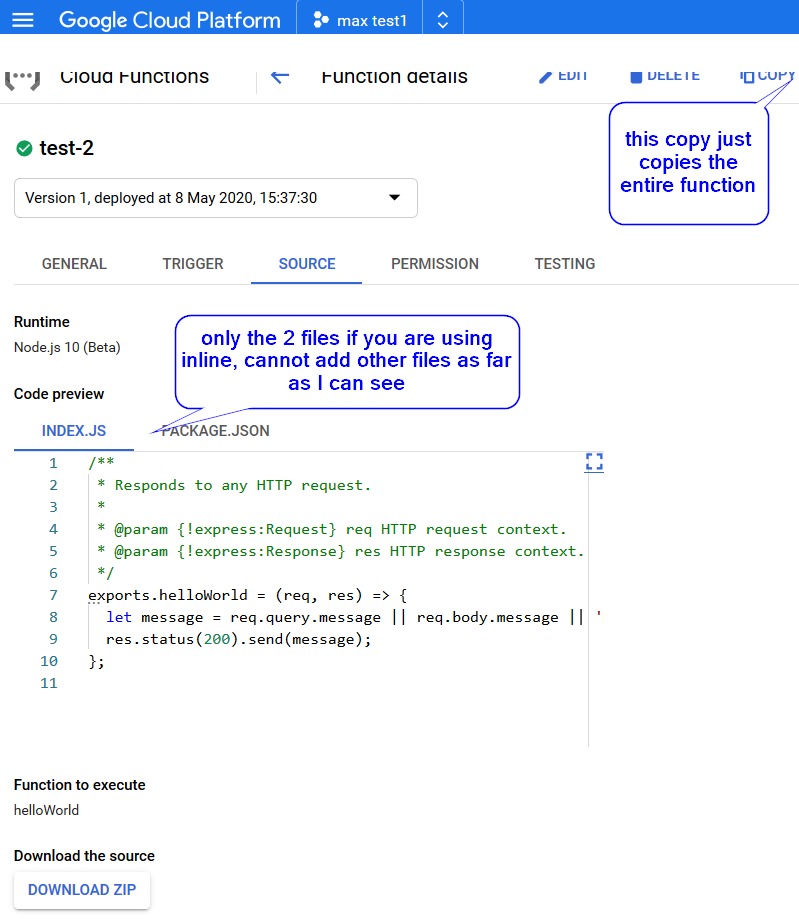Open the Testing tab
The height and width of the screenshot is (919, 799).
tap(564, 264)
